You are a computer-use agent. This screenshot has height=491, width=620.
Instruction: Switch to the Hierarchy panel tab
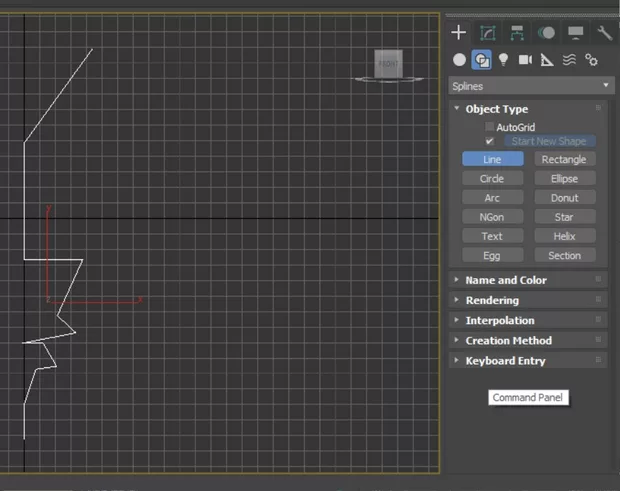tap(517, 33)
